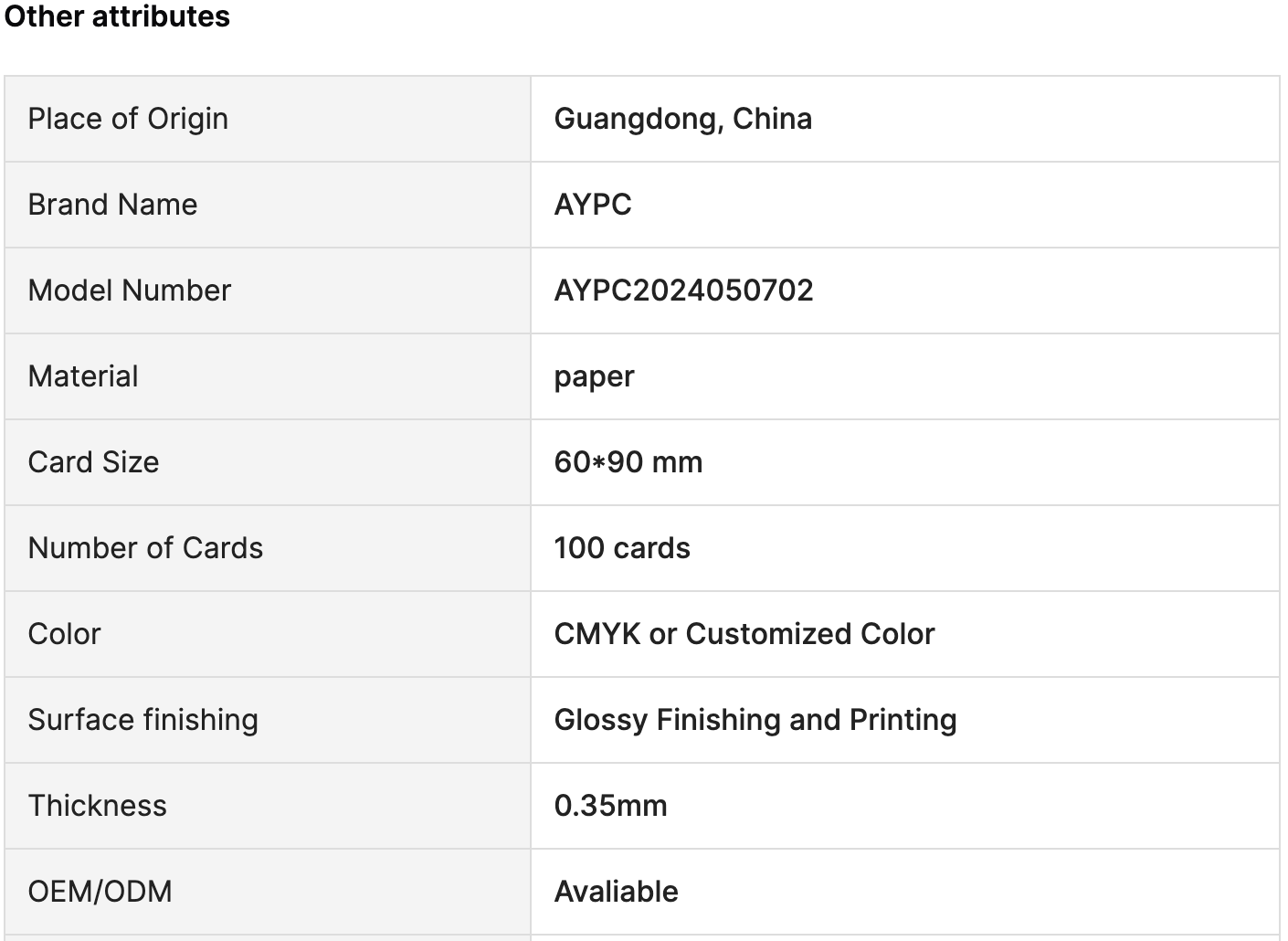This screenshot has height=941, width=1288.
Task: Click the "Brand Name" attribute label
Action: (x=112, y=205)
